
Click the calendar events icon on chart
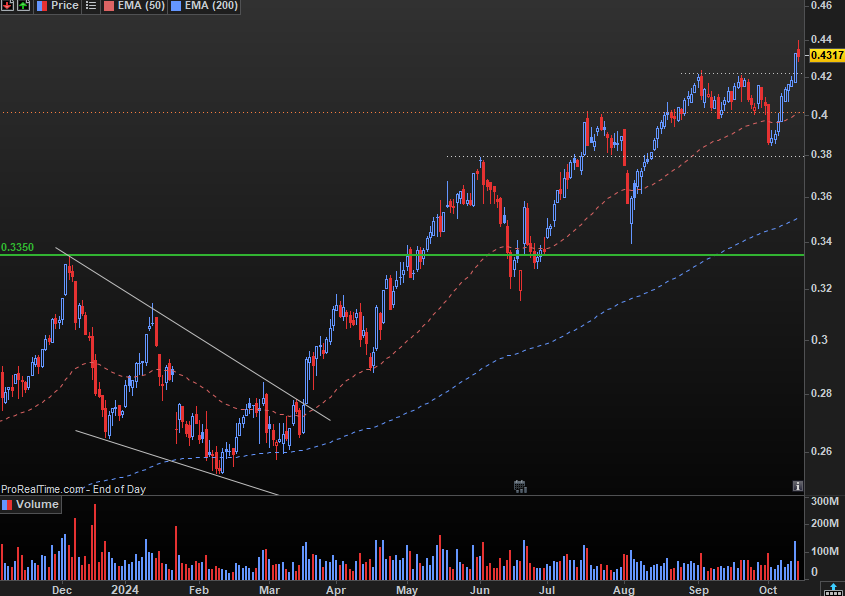coord(520,487)
